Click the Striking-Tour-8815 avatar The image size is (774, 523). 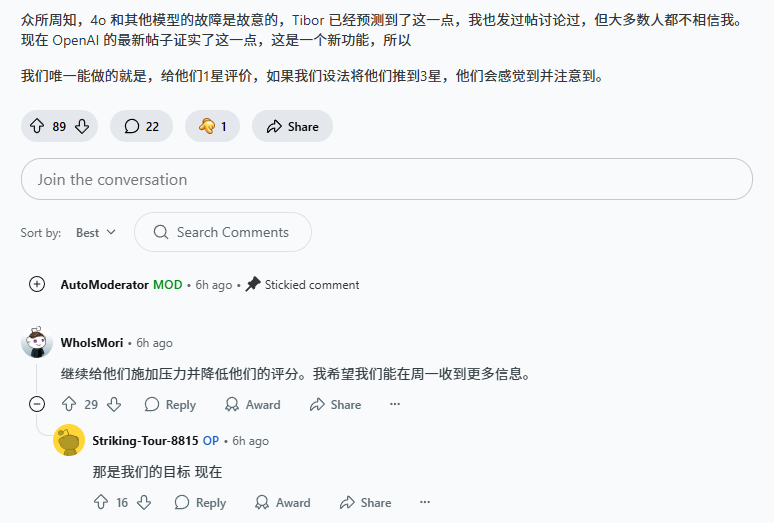pos(69,440)
